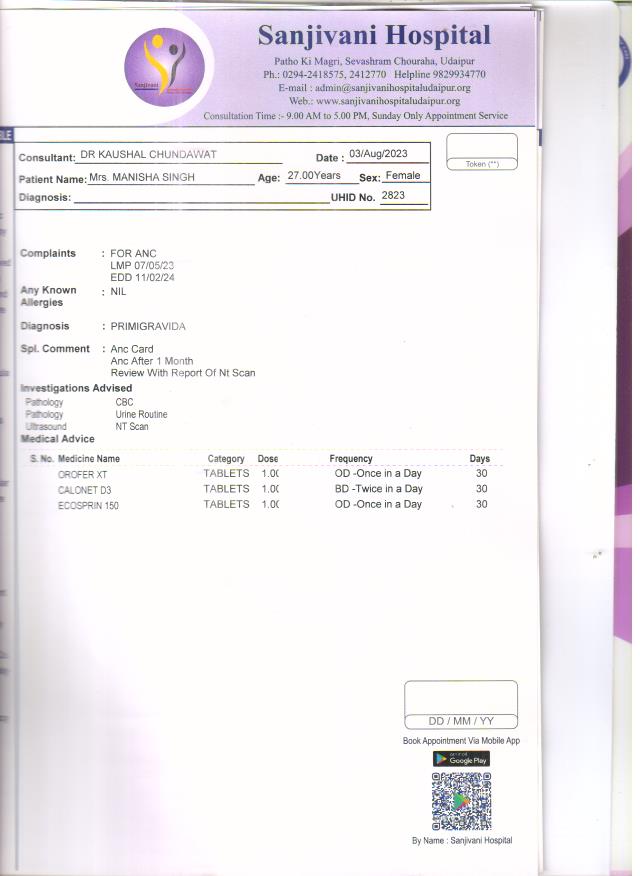Click the Patient Name field value
640x876 pixels.
coord(141,177)
